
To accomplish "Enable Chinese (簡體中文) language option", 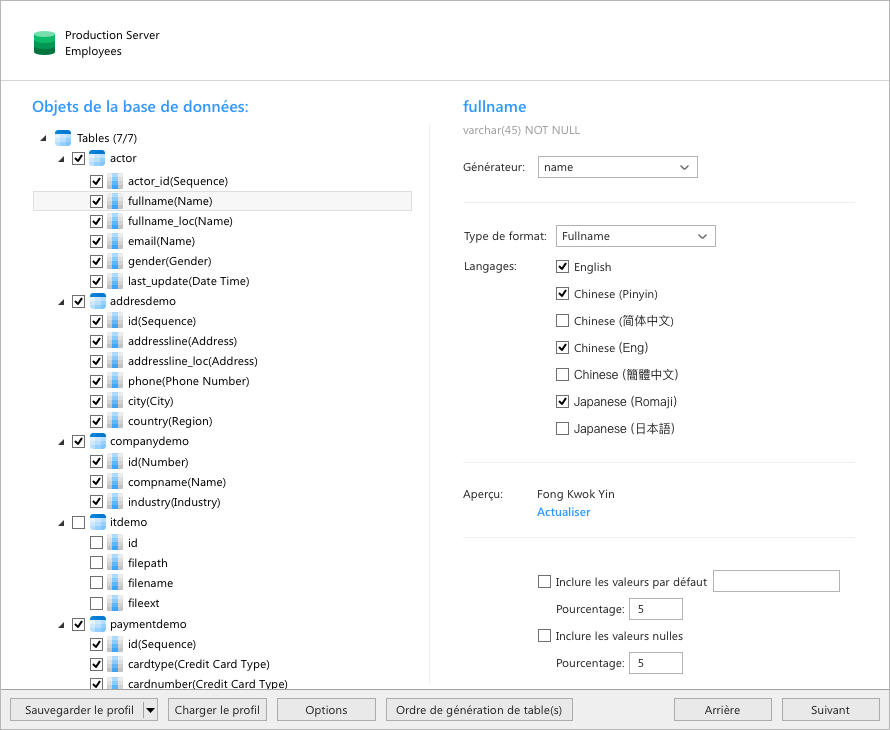I will click(x=562, y=375).
